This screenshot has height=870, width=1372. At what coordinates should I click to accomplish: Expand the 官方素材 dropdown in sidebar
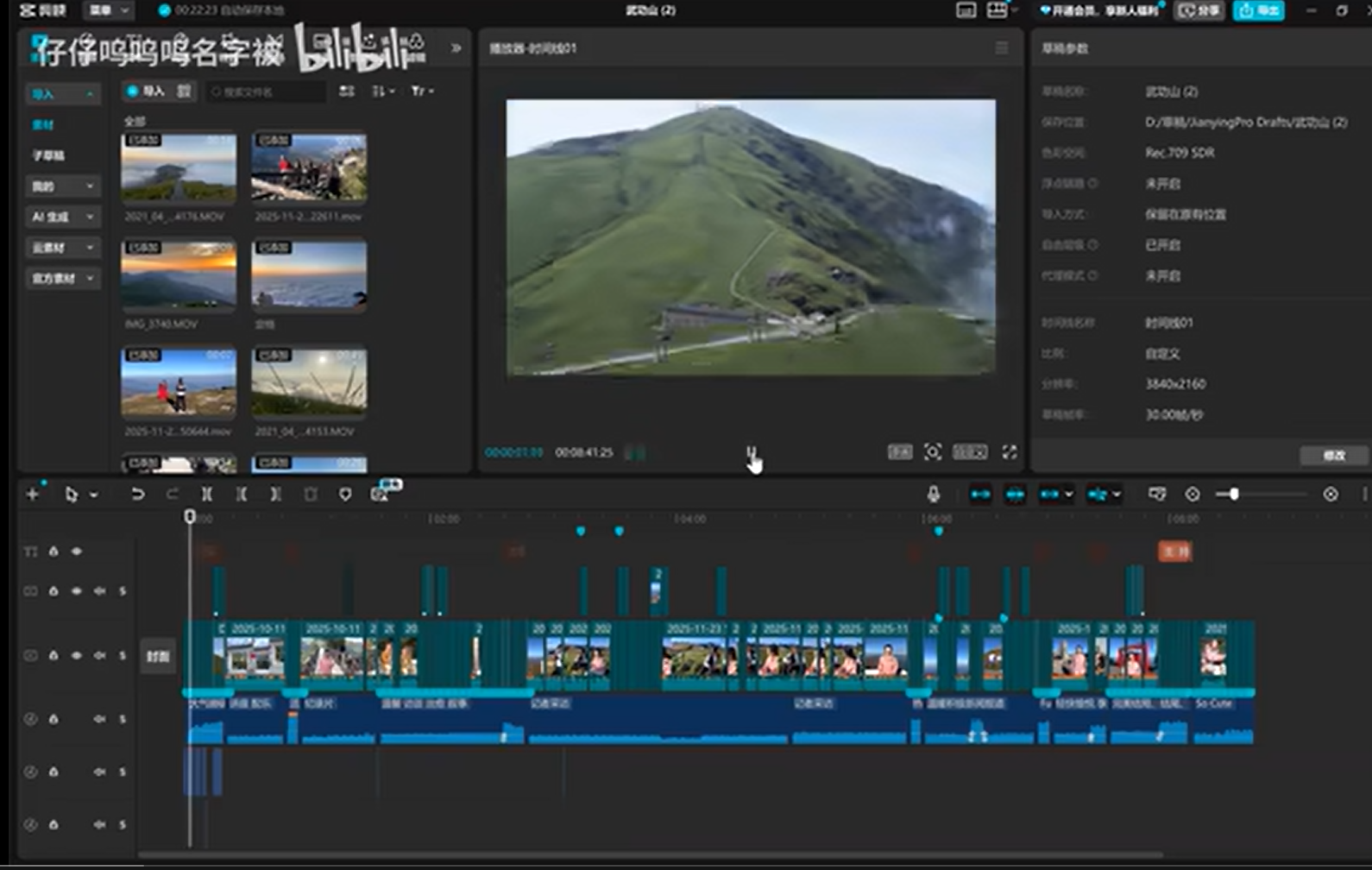coord(63,278)
